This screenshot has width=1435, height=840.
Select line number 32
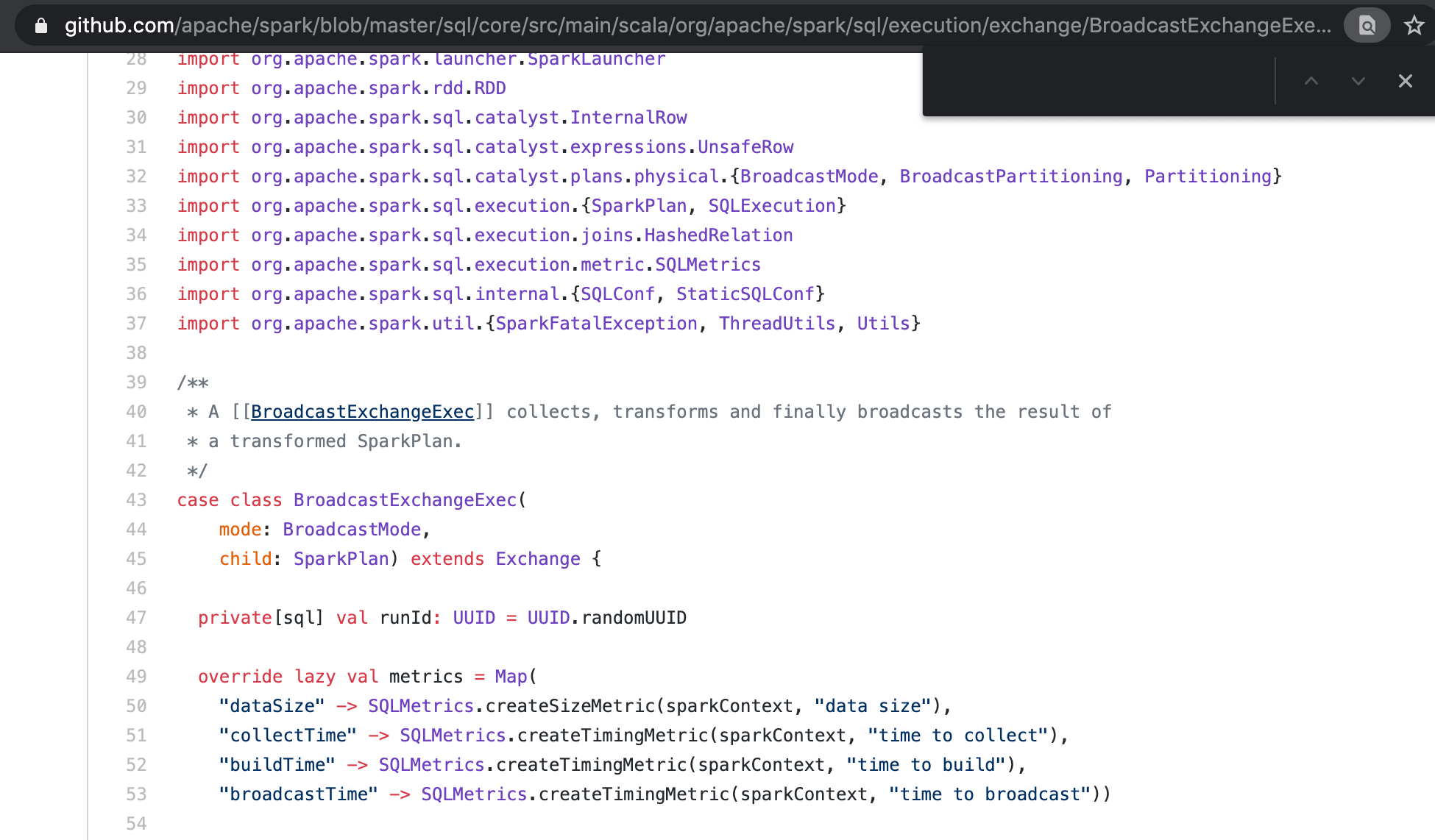click(136, 177)
